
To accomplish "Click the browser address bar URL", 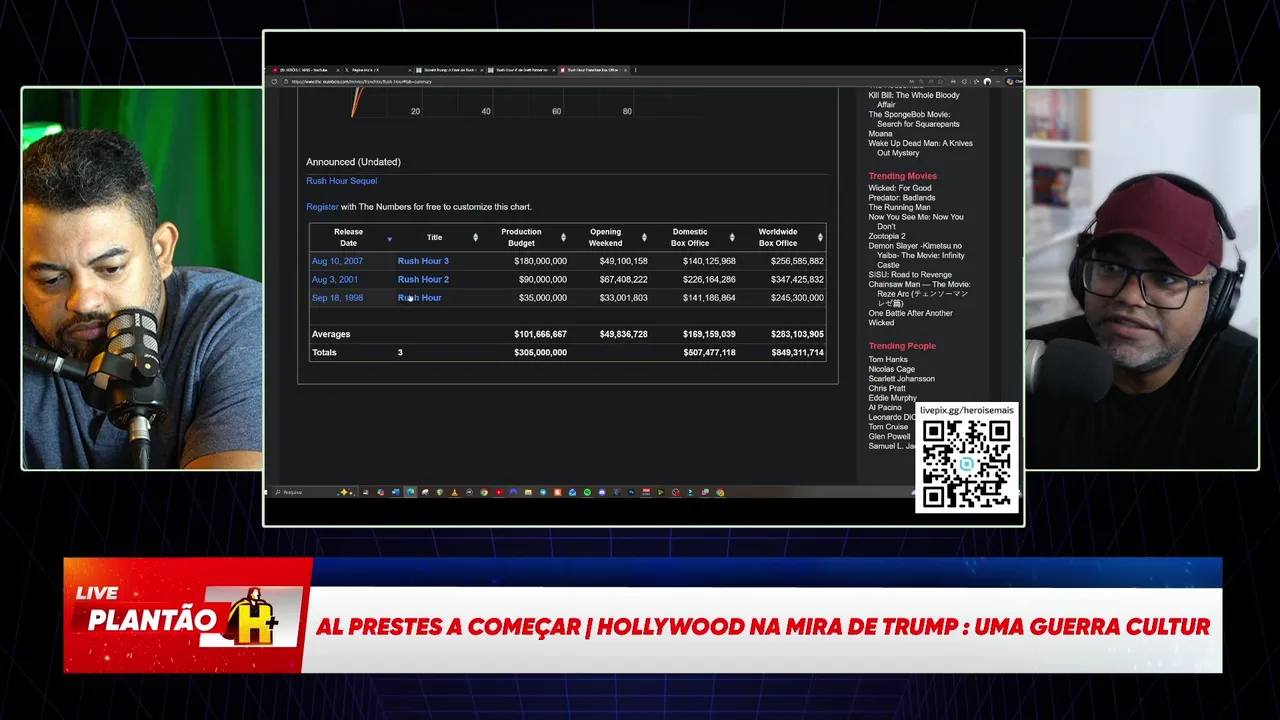I will [x=361, y=82].
